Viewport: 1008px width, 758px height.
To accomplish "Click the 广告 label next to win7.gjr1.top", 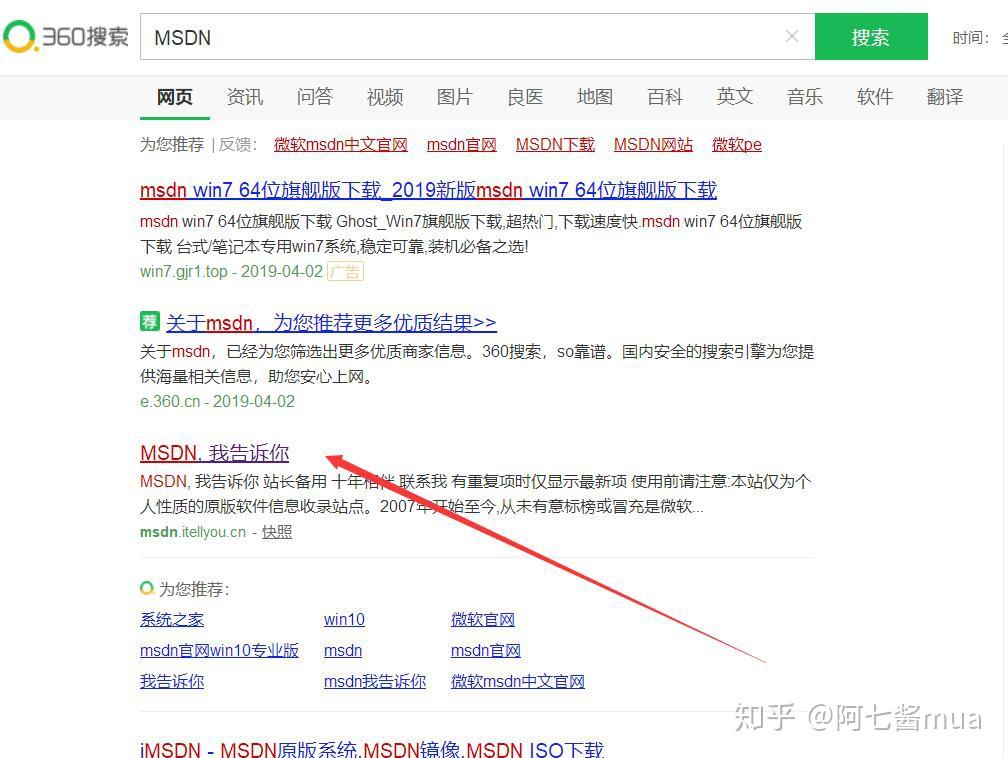I will click(344, 271).
